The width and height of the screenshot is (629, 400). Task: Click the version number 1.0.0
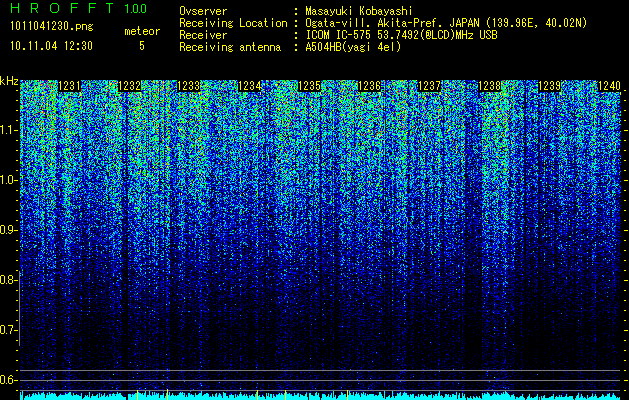click(136, 8)
